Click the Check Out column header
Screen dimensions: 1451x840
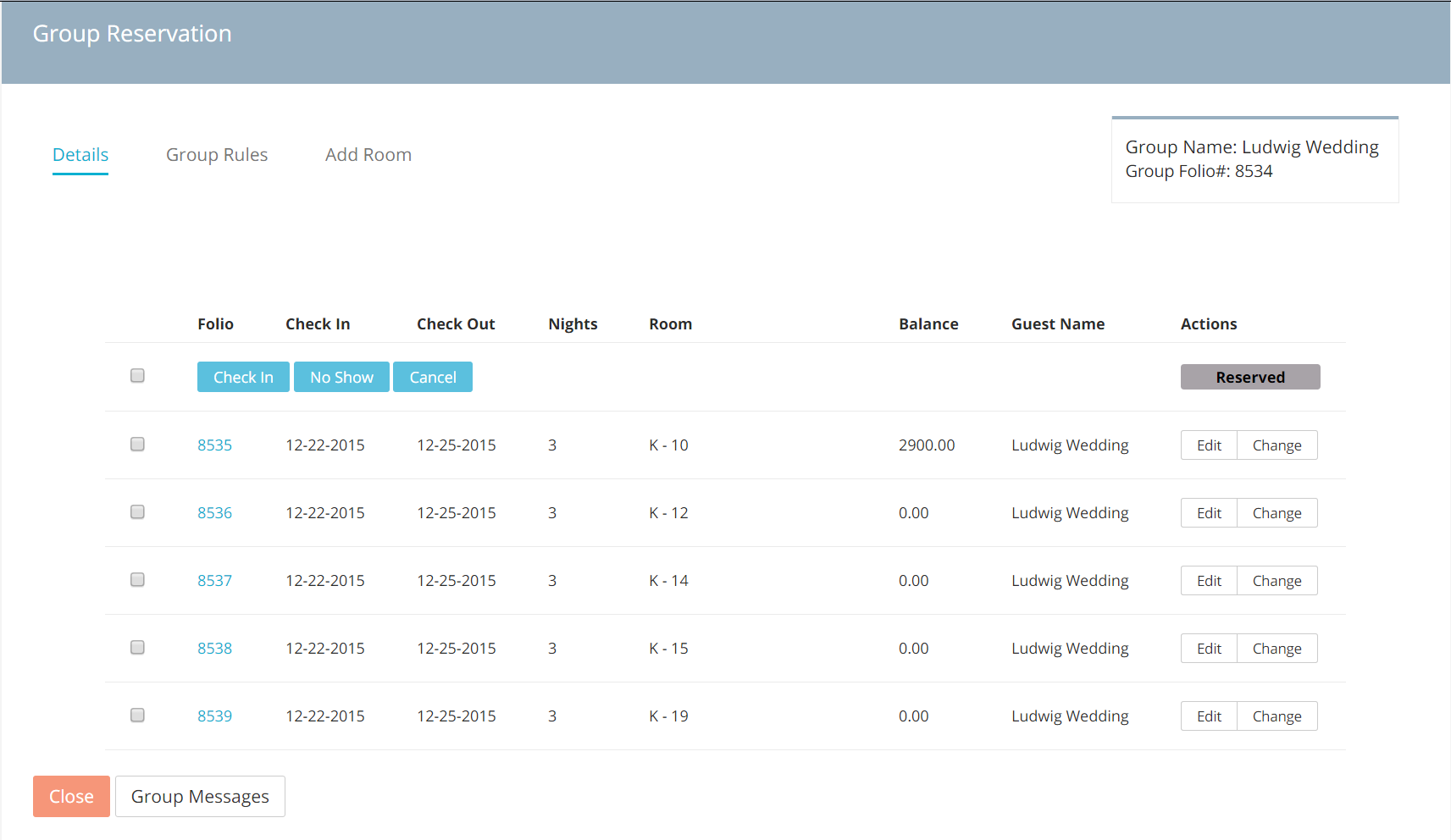pyautogui.click(x=456, y=324)
